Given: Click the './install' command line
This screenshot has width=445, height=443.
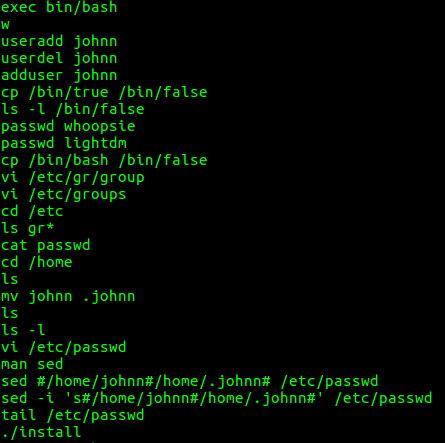Looking at the screenshot, I should [x=41, y=432].
